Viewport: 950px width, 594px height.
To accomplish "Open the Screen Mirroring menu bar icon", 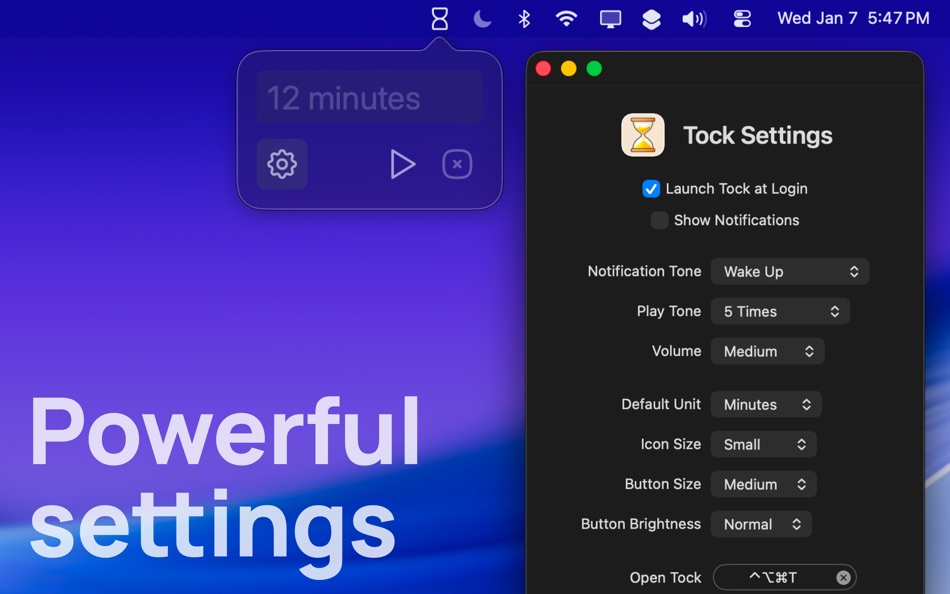I will [609, 17].
